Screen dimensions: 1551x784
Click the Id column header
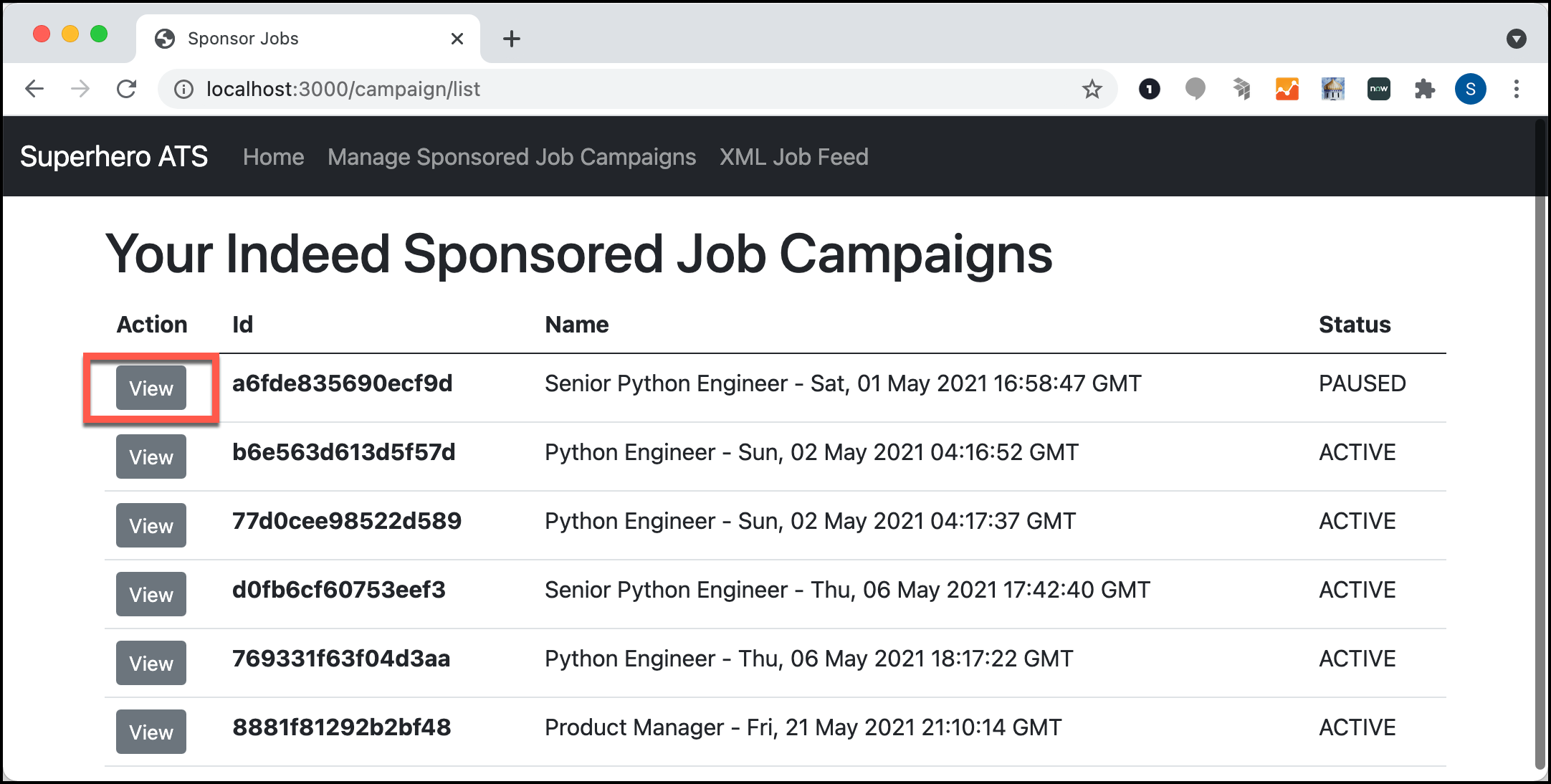click(x=242, y=324)
